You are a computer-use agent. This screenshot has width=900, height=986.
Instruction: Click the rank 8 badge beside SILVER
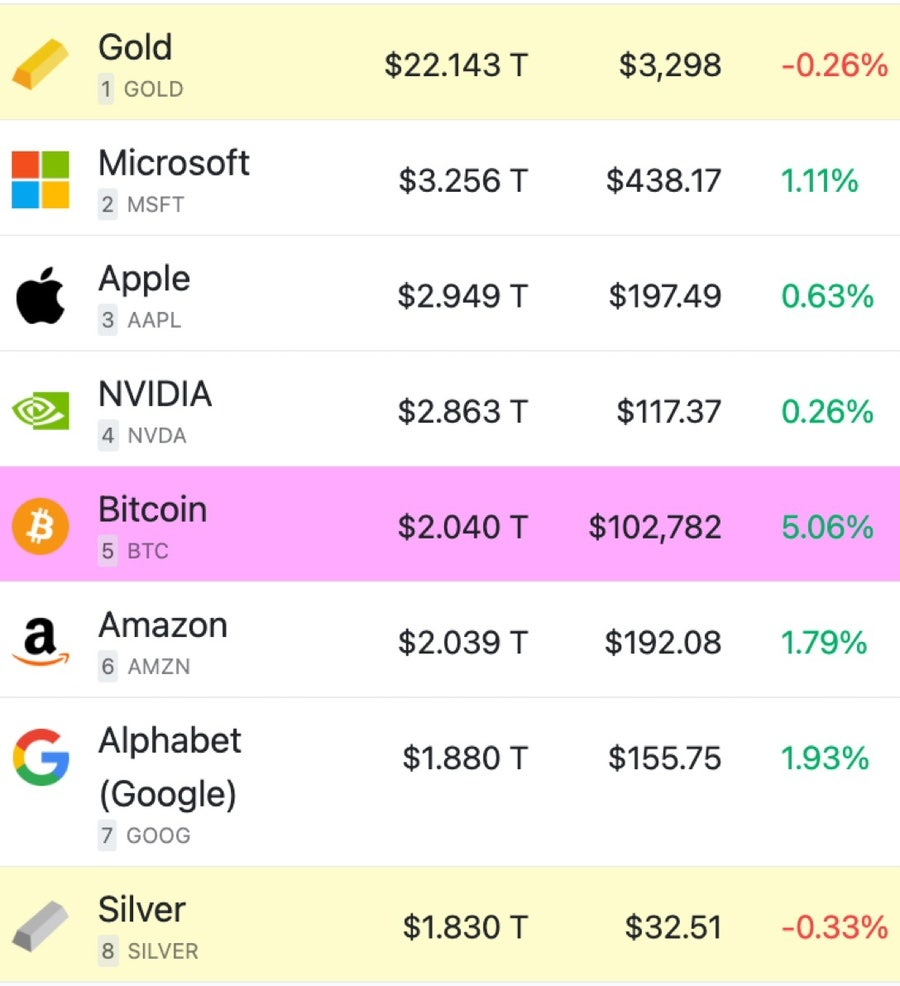pos(108,951)
